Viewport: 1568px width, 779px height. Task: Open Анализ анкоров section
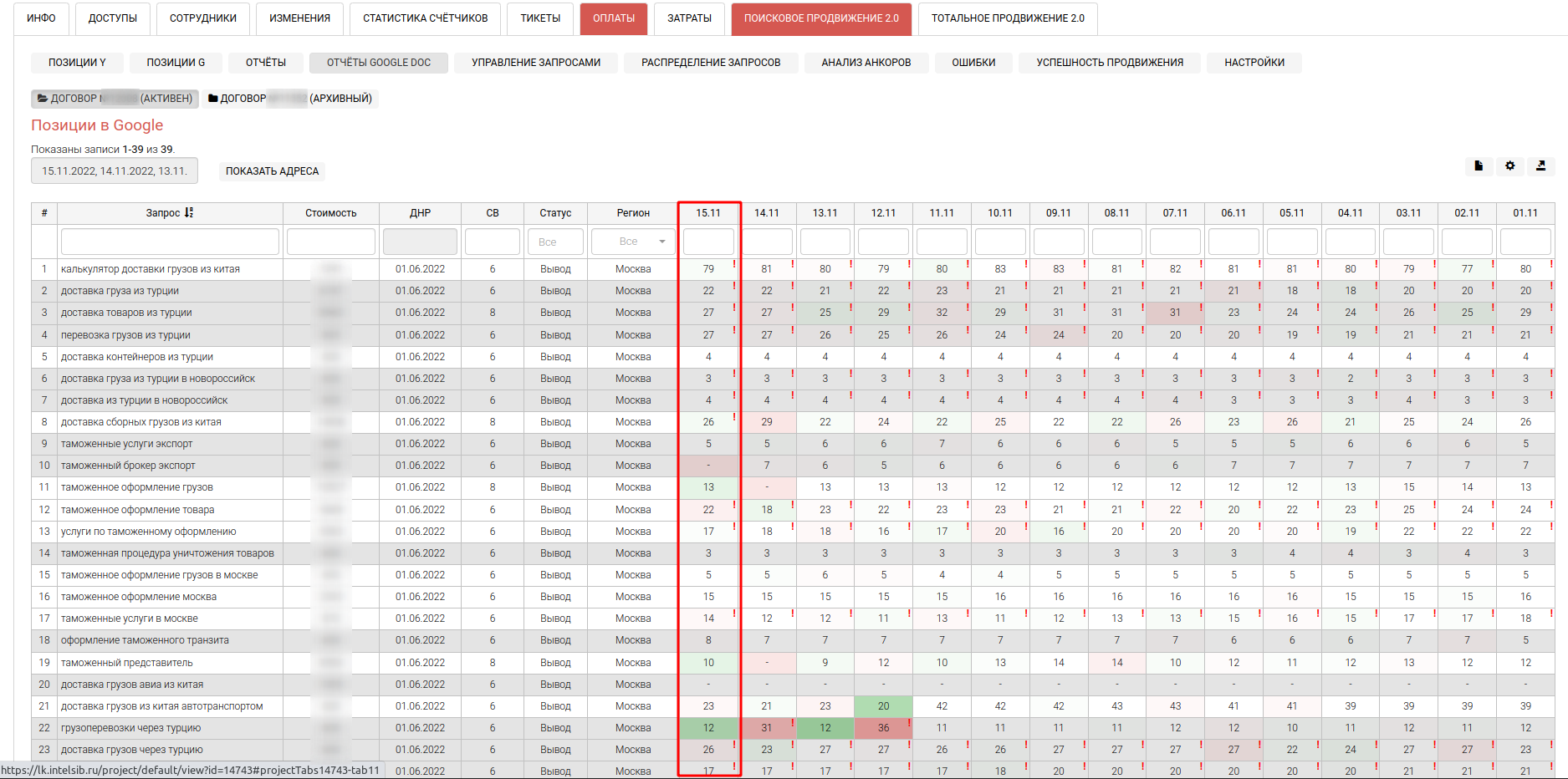pyautogui.click(x=866, y=63)
